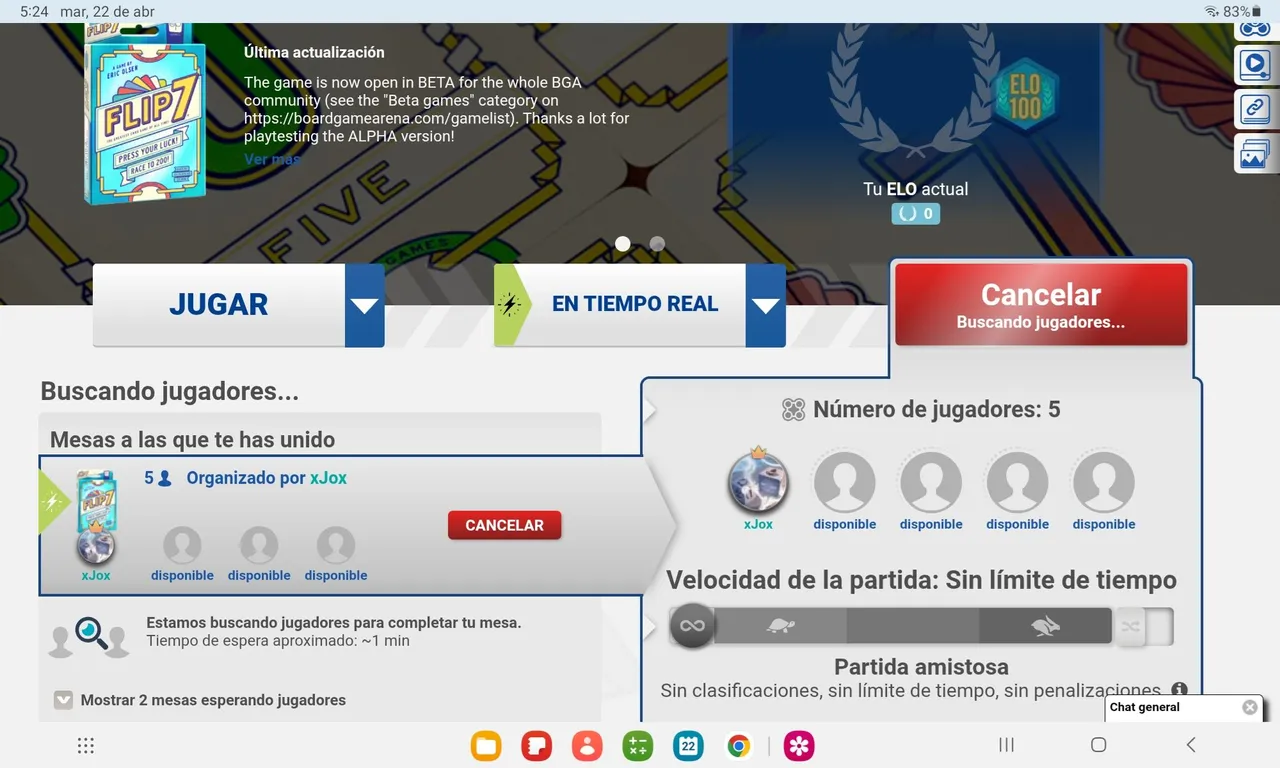Open the EN TIEMPO REAL dropdown arrow
1280x768 pixels.
[x=766, y=305]
